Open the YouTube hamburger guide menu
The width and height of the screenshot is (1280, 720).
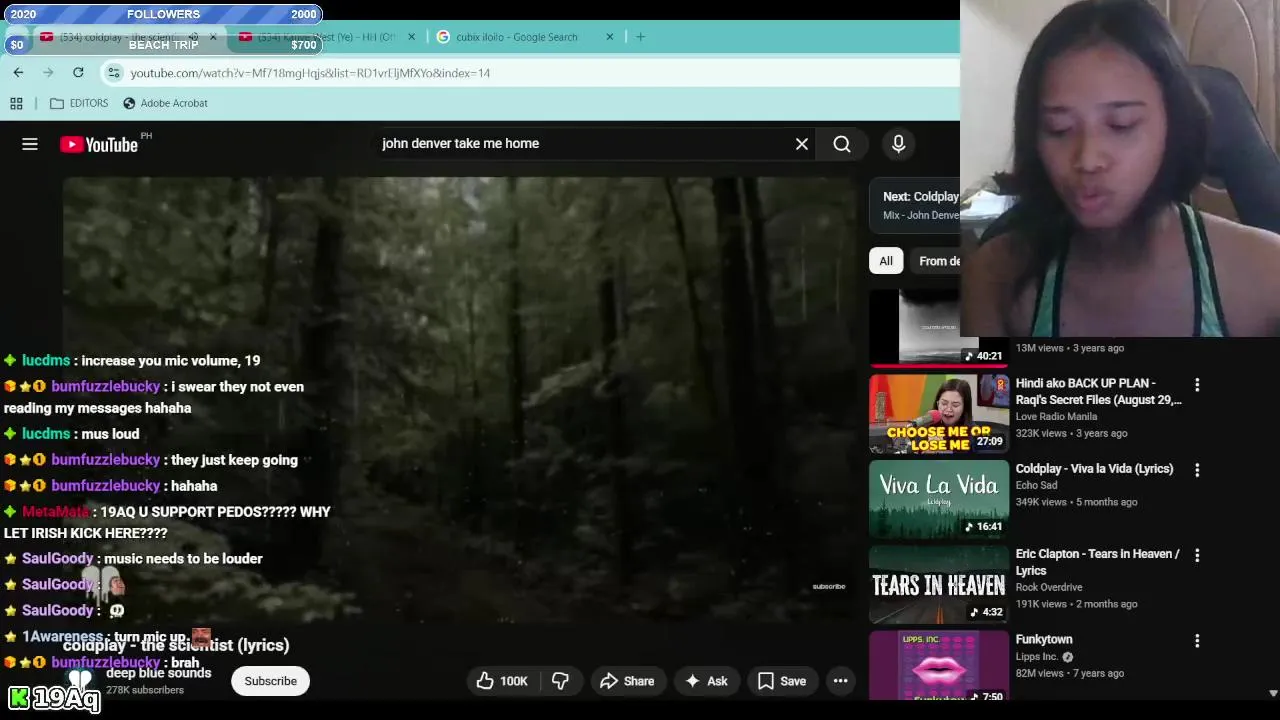tap(30, 144)
